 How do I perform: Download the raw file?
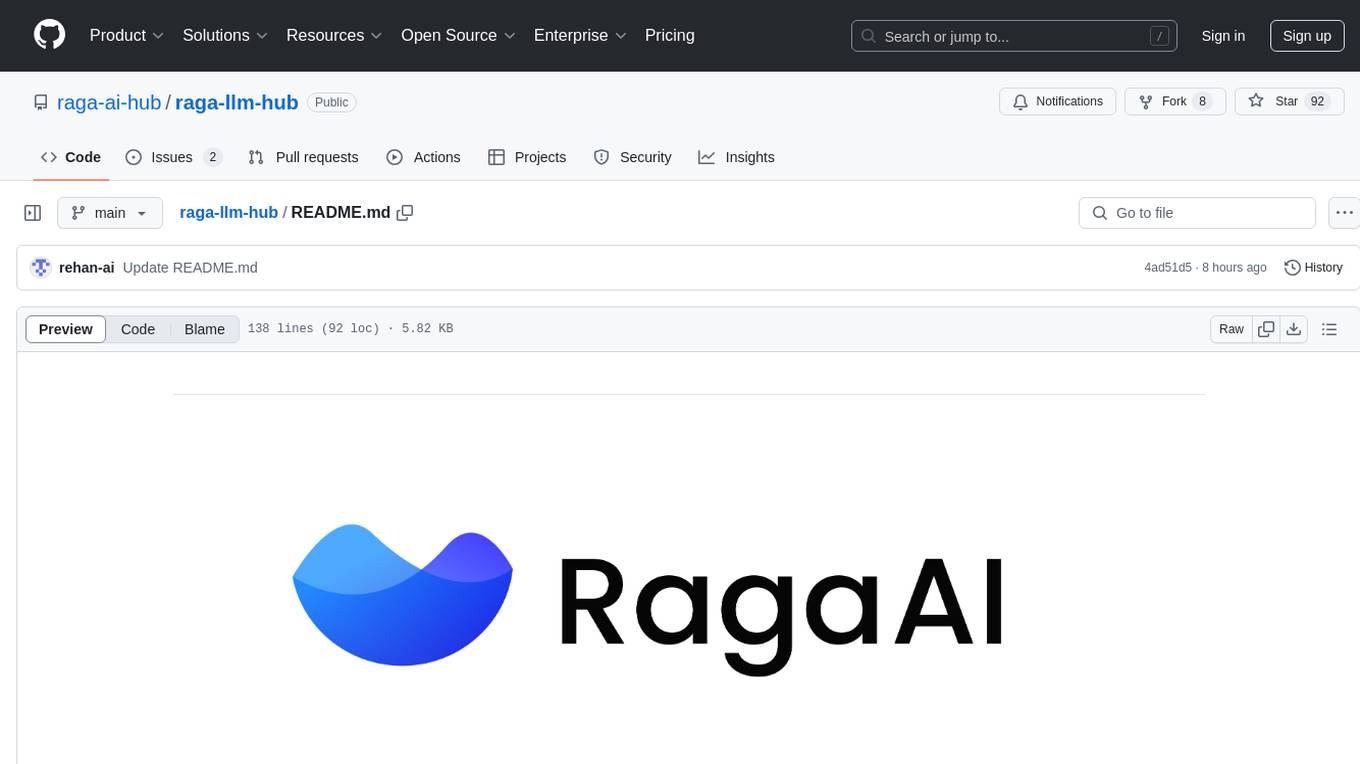tap(1293, 329)
